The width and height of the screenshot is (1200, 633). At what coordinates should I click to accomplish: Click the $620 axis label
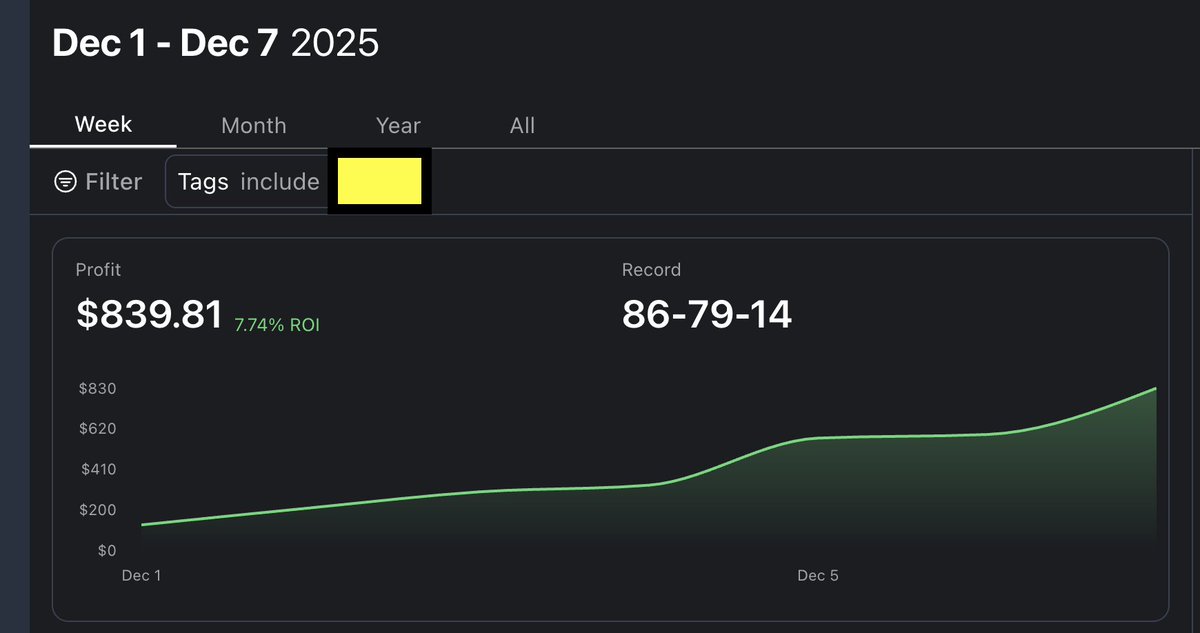click(x=97, y=429)
